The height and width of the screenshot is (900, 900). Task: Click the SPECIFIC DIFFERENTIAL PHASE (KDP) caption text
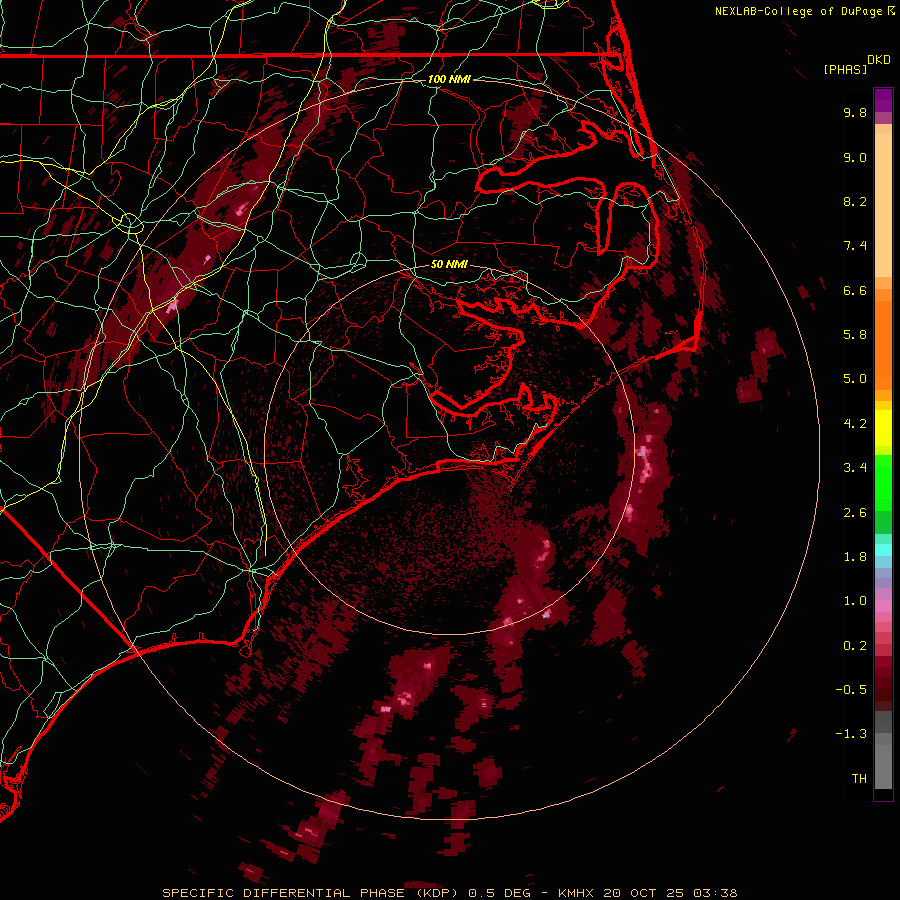(x=310, y=893)
